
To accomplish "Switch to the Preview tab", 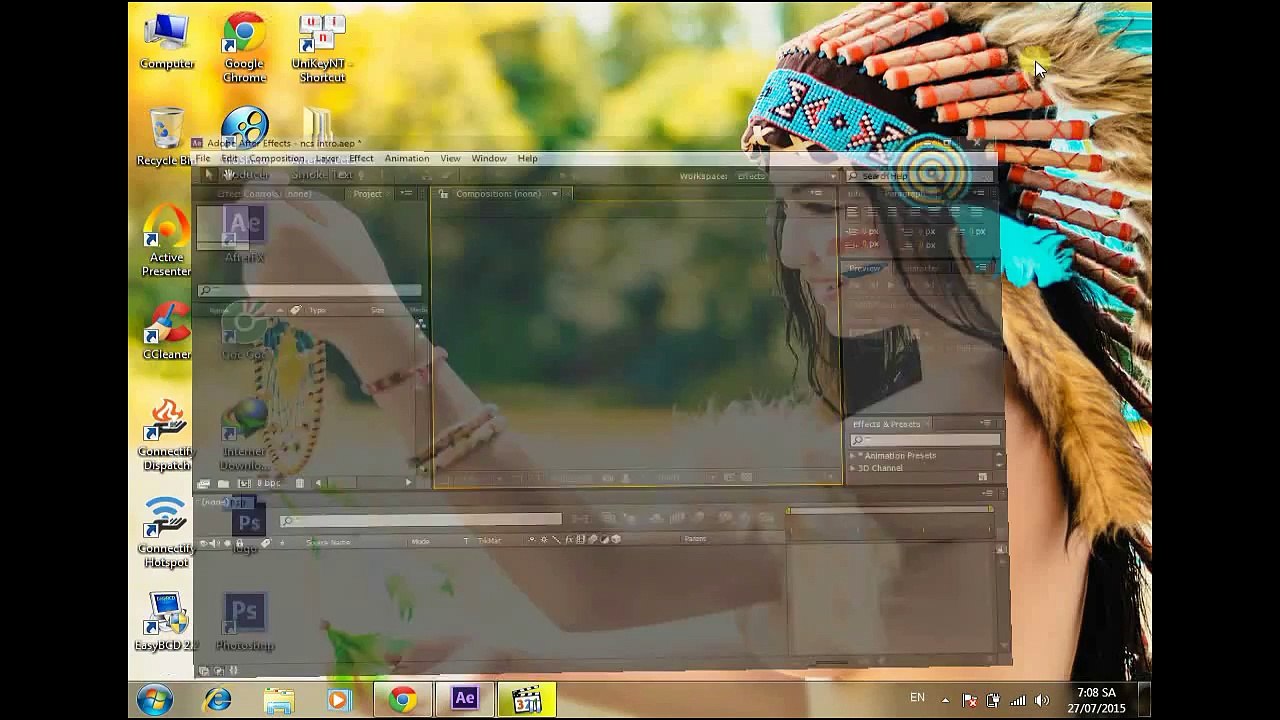I will pos(865,268).
